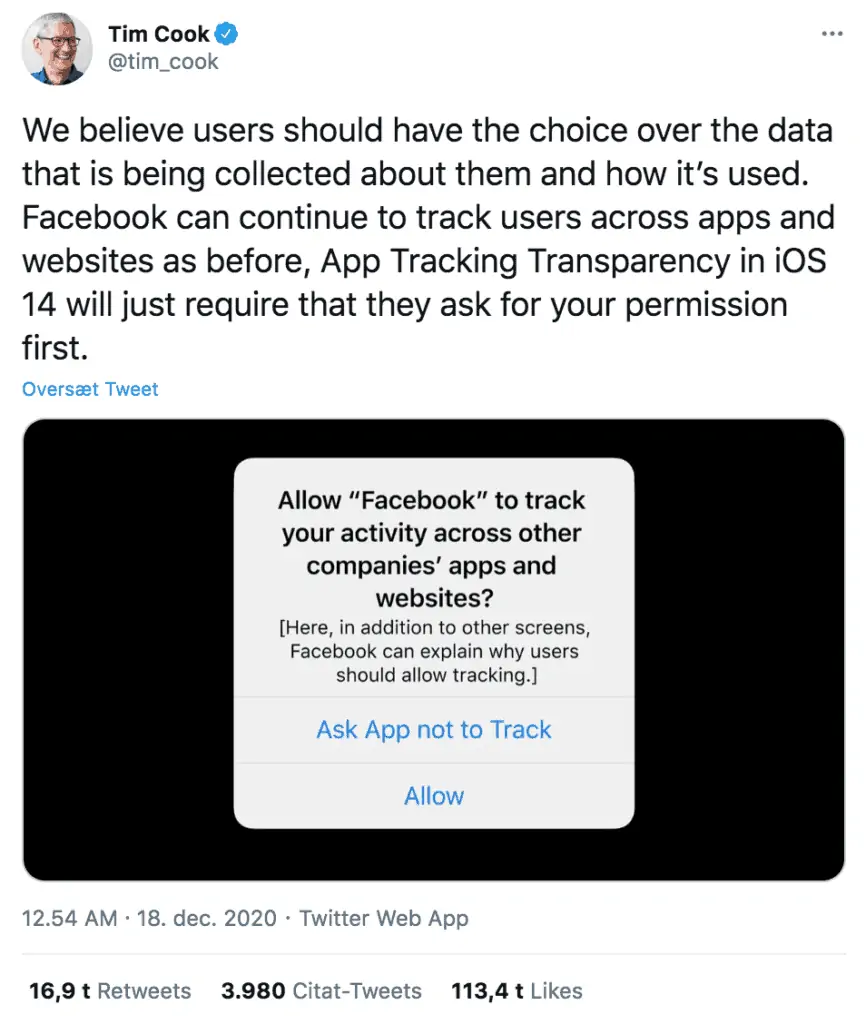This screenshot has height=1024, width=866.
Task: Show the 113,4 t Likes list
Action: pos(517,991)
